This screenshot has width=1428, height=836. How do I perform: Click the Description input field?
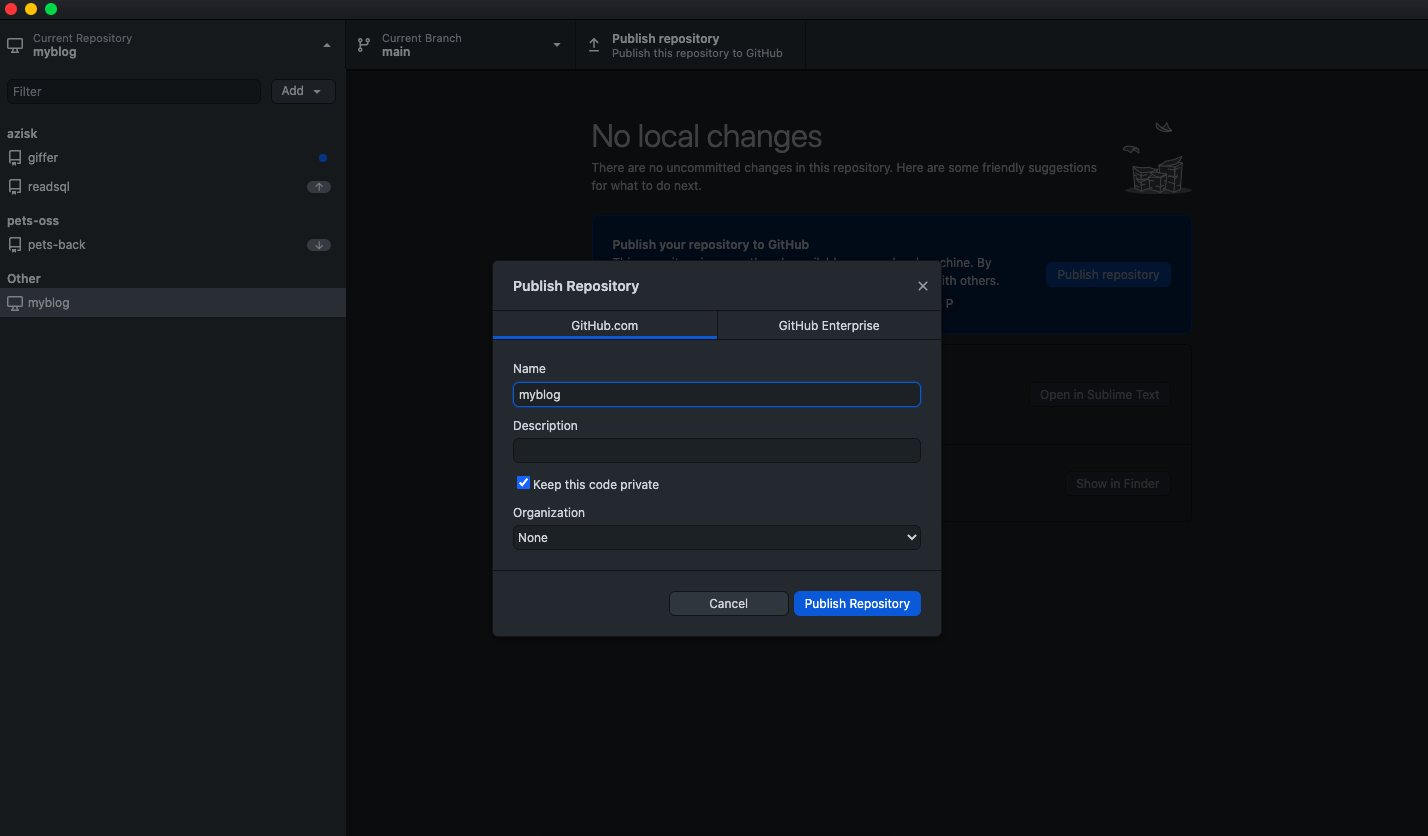point(717,450)
